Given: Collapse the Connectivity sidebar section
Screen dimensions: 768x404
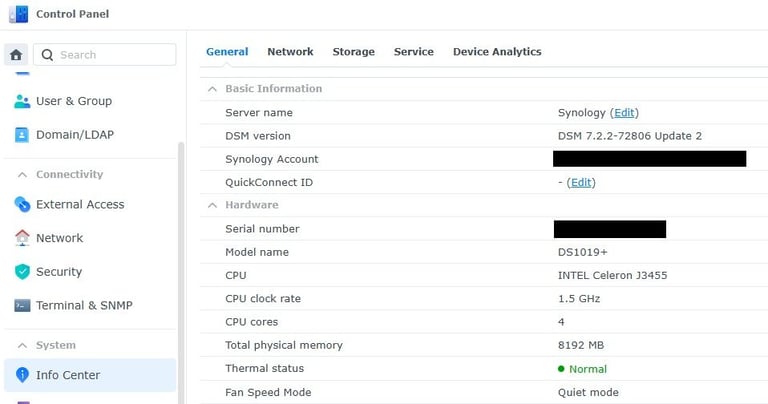Looking at the screenshot, I should (x=22, y=174).
